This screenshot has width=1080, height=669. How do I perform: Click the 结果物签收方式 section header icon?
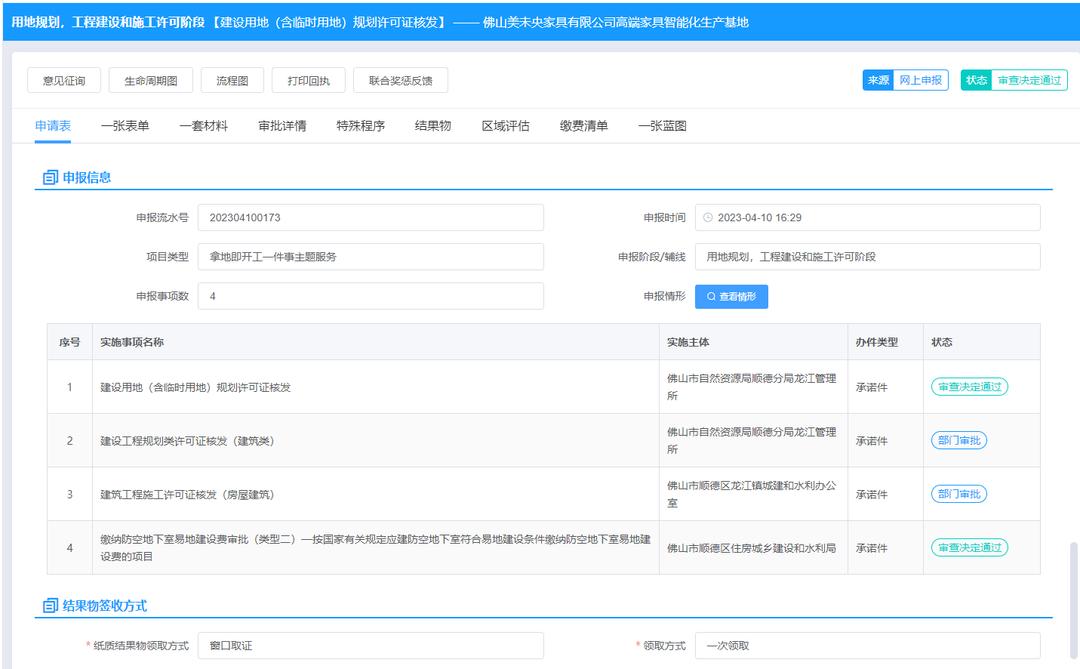(50, 606)
